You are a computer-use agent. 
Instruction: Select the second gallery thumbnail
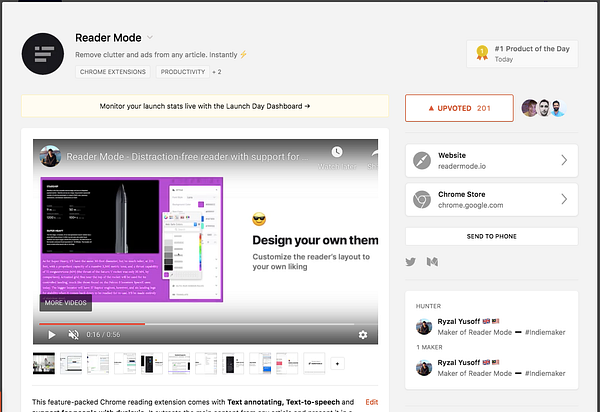(71, 363)
